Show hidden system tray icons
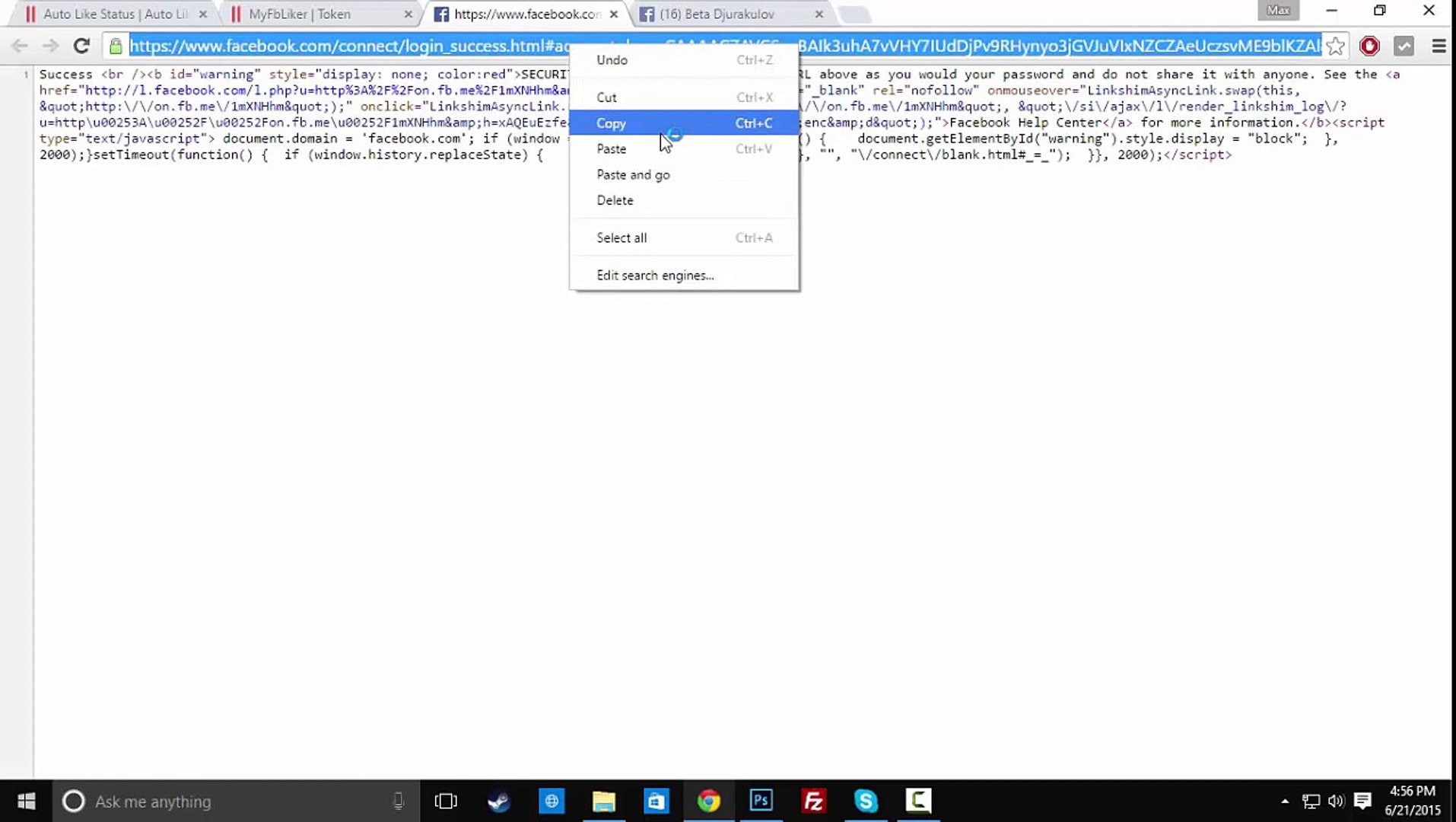This screenshot has height=822, width=1456. [1285, 801]
